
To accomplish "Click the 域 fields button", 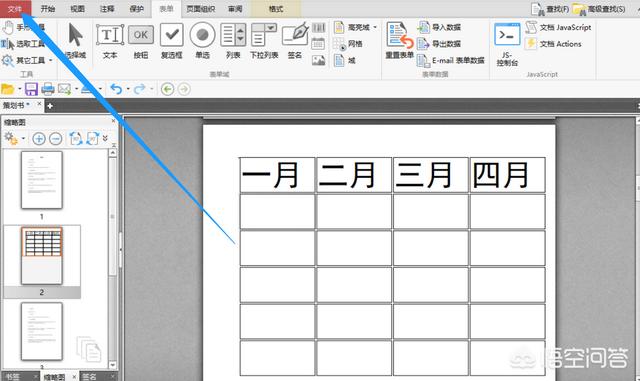I will point(345,60).
